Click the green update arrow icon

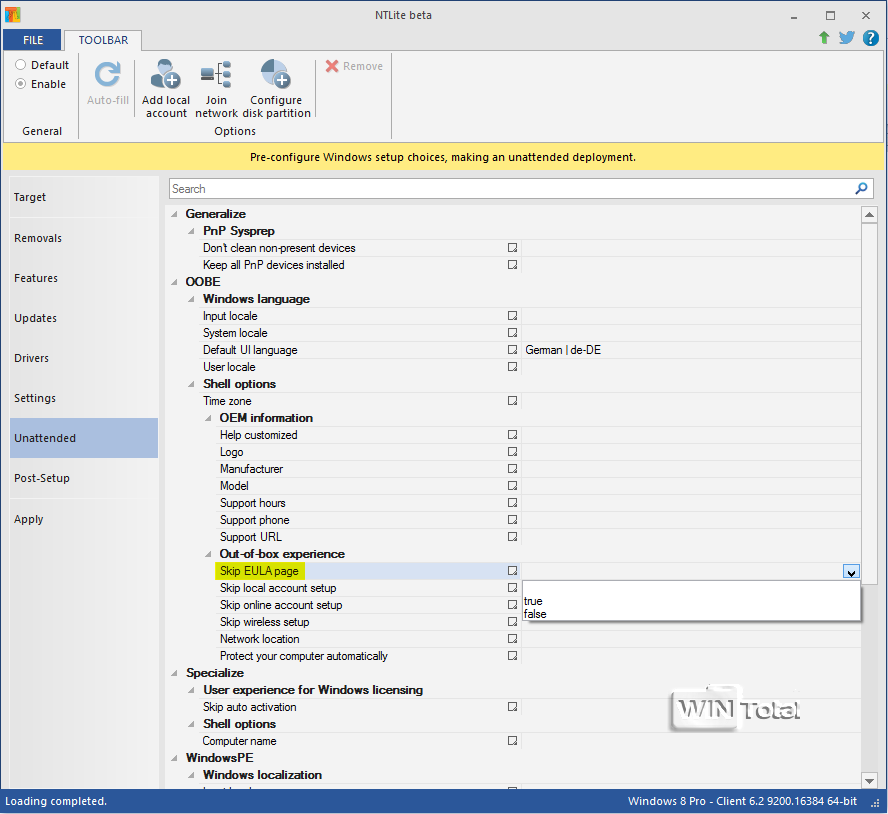coord(824,38)
